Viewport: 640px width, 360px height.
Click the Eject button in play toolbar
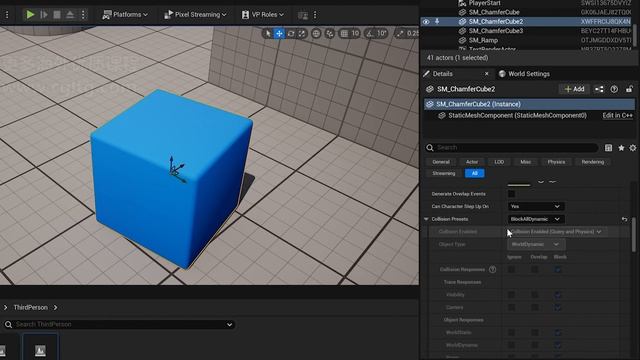(70, 15)
